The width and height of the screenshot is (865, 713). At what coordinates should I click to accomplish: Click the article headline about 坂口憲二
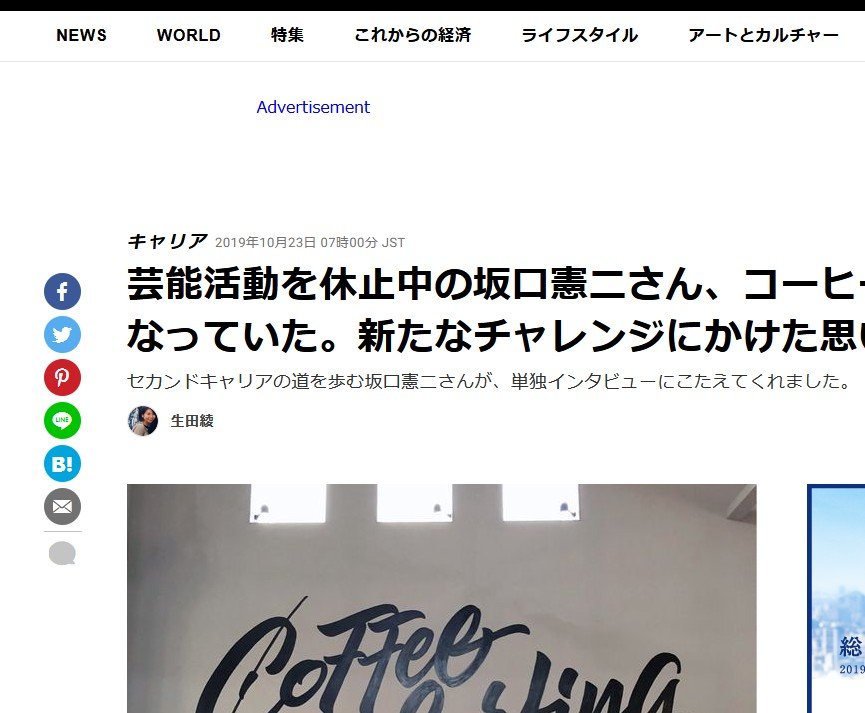click(496, 310)
